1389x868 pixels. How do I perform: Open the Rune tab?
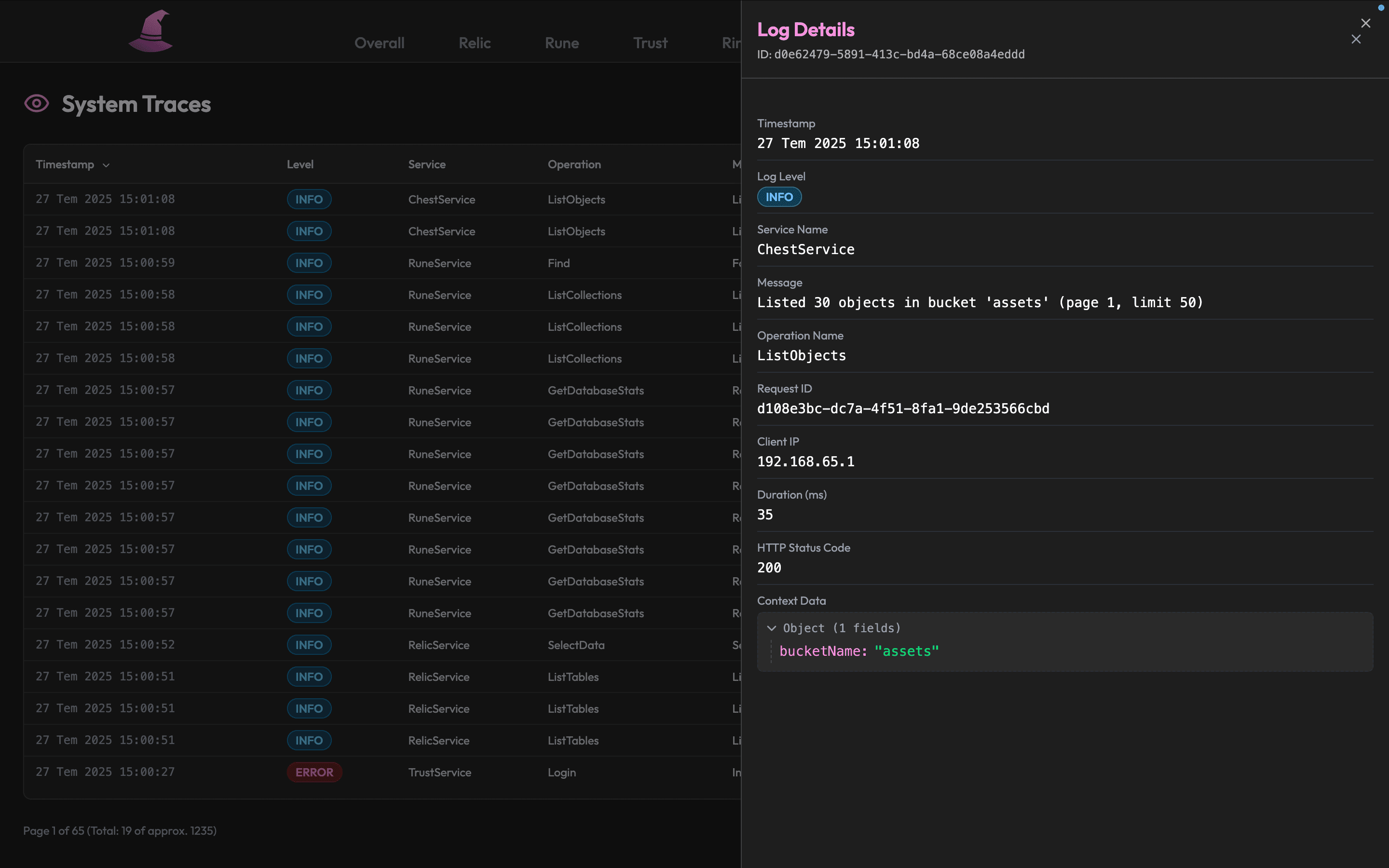(x=562, y=43)
